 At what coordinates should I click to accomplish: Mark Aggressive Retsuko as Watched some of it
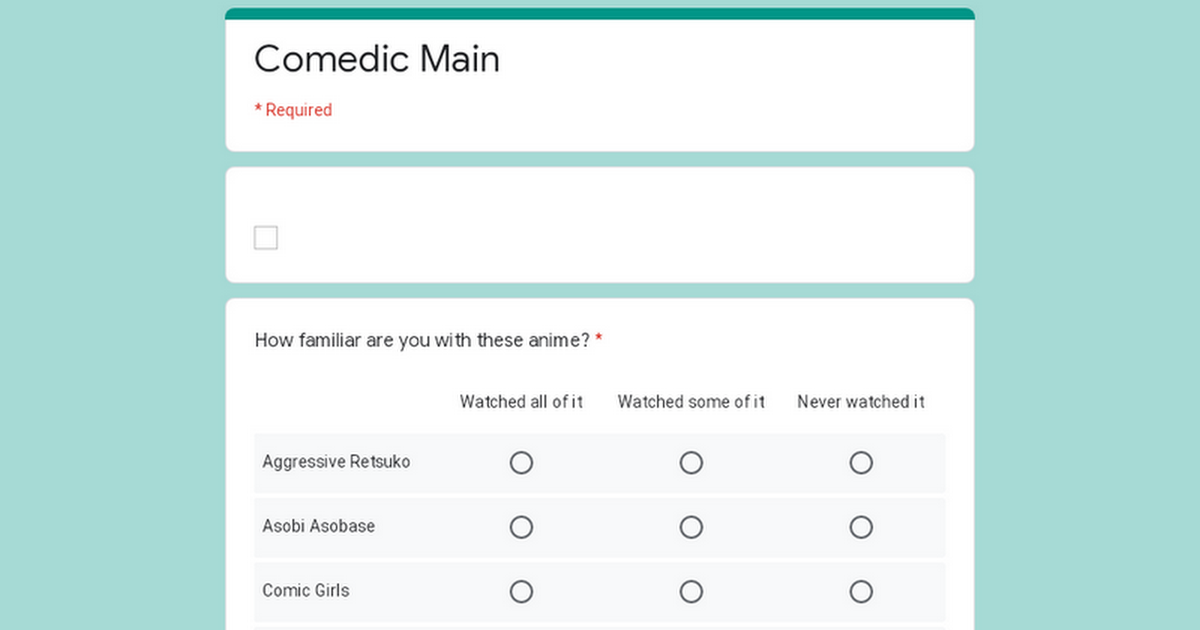[x=691, y=463]
